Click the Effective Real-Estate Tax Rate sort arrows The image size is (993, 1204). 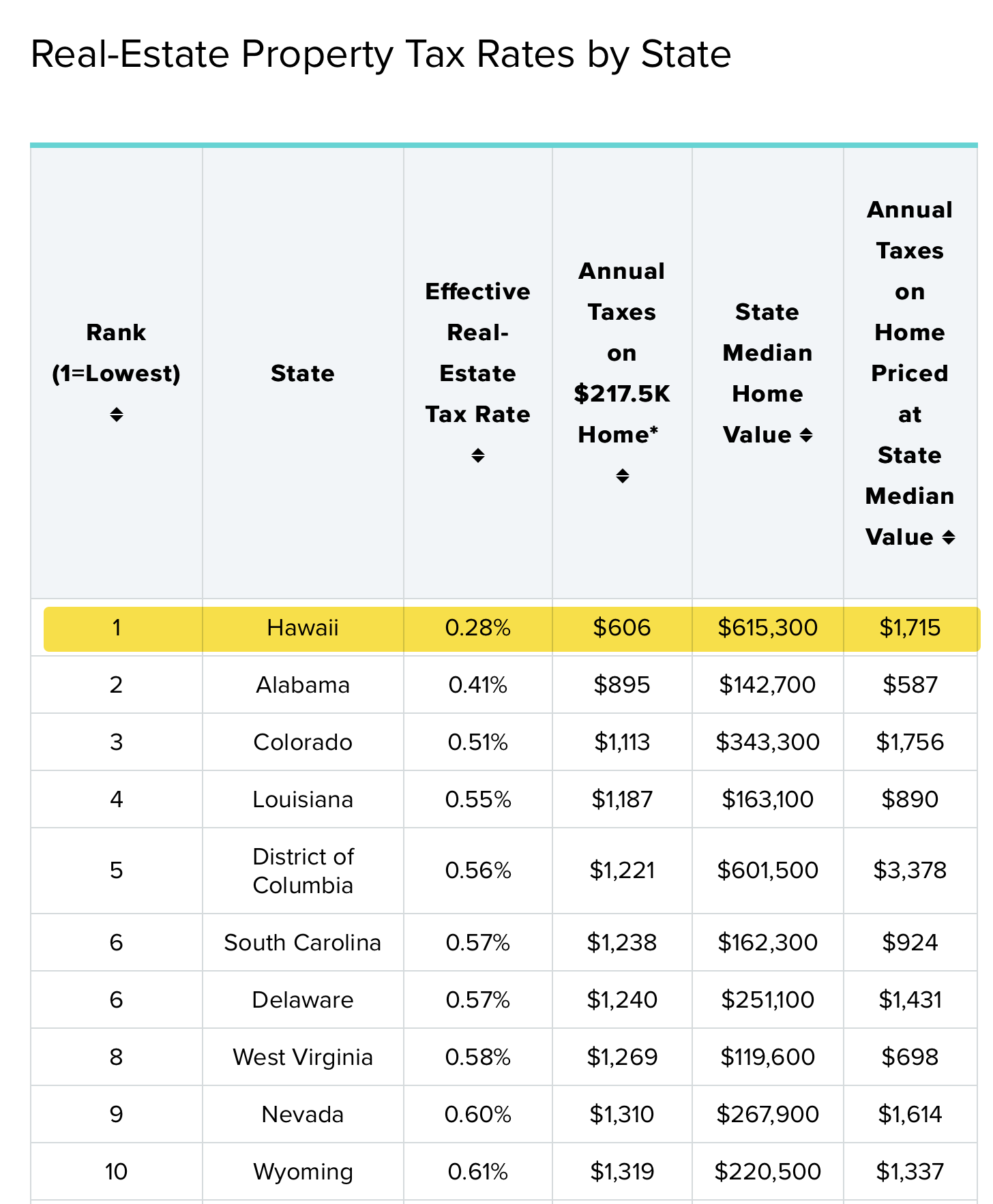point(477,455)
